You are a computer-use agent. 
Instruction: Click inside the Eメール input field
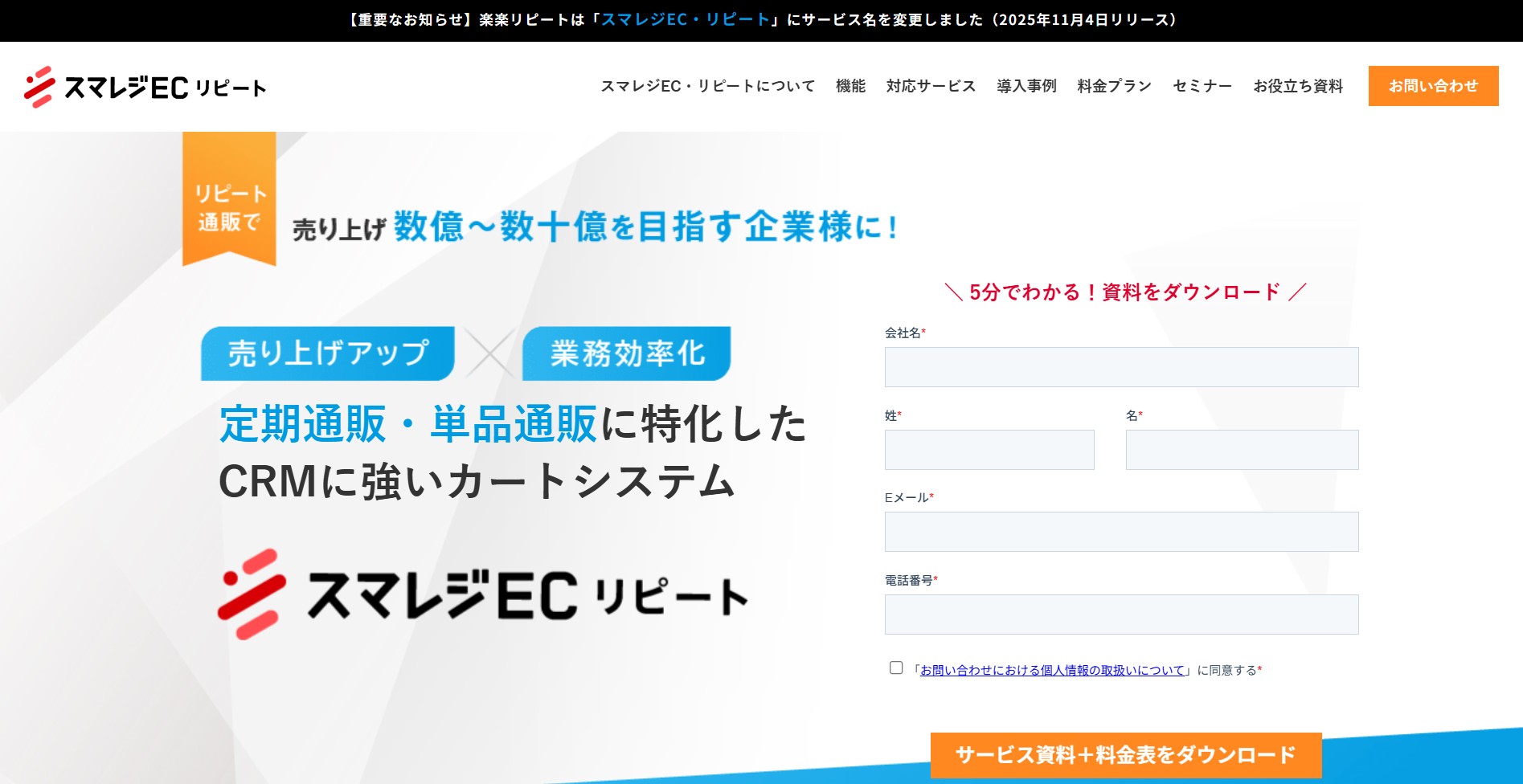[x=1120, y=531]
